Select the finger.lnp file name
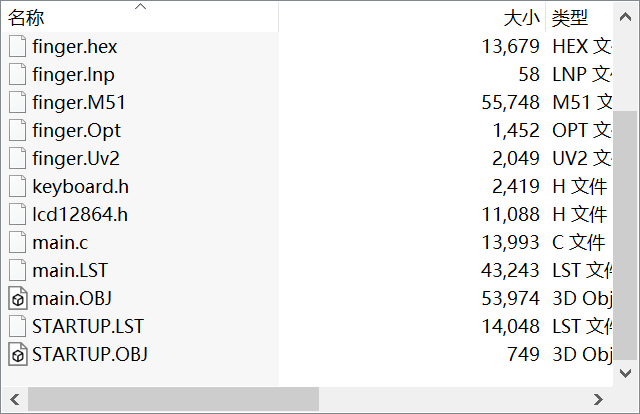Viewport: 640px width, 414px height. click(73, 74)
